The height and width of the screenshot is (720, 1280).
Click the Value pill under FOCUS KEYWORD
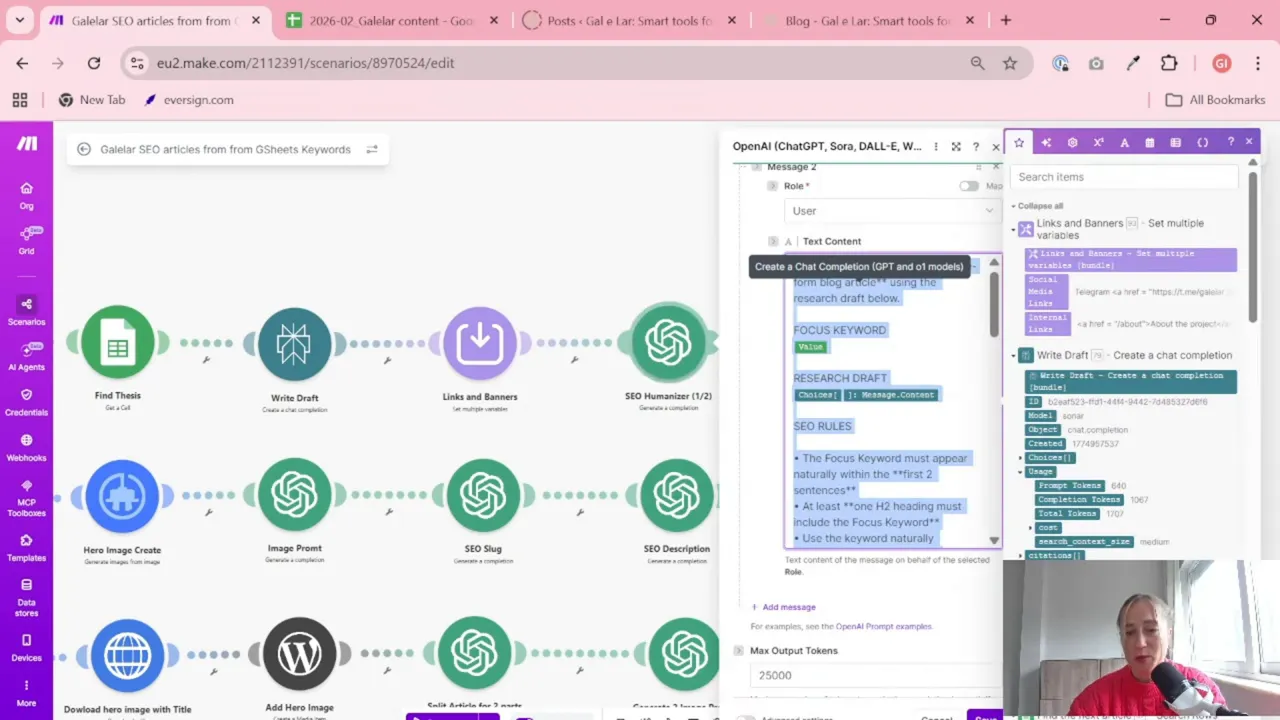click(x=810, y=347)
